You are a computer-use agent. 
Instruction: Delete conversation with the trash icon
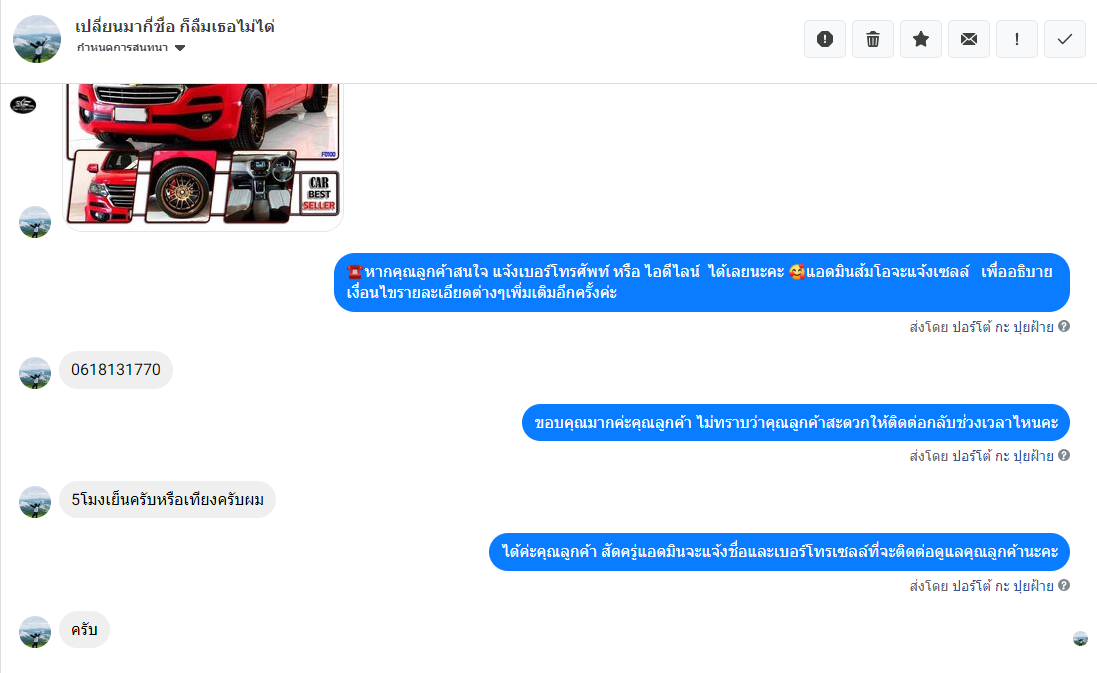872,39
